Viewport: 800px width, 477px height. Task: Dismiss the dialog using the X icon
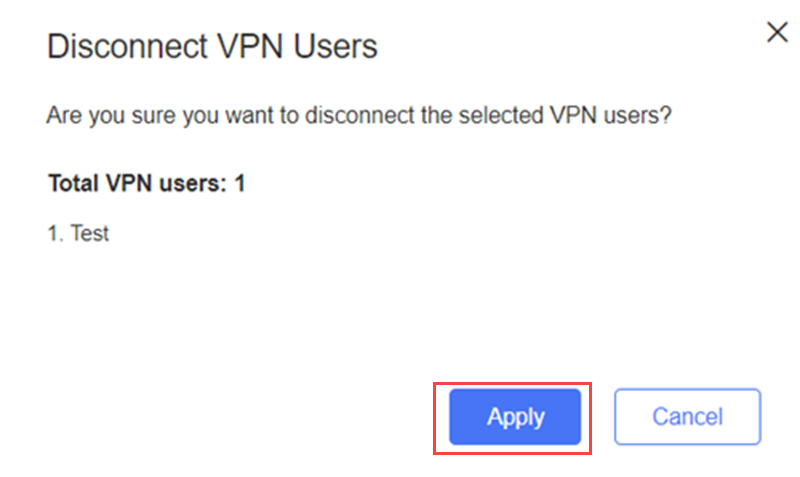[x=777, y=33]
